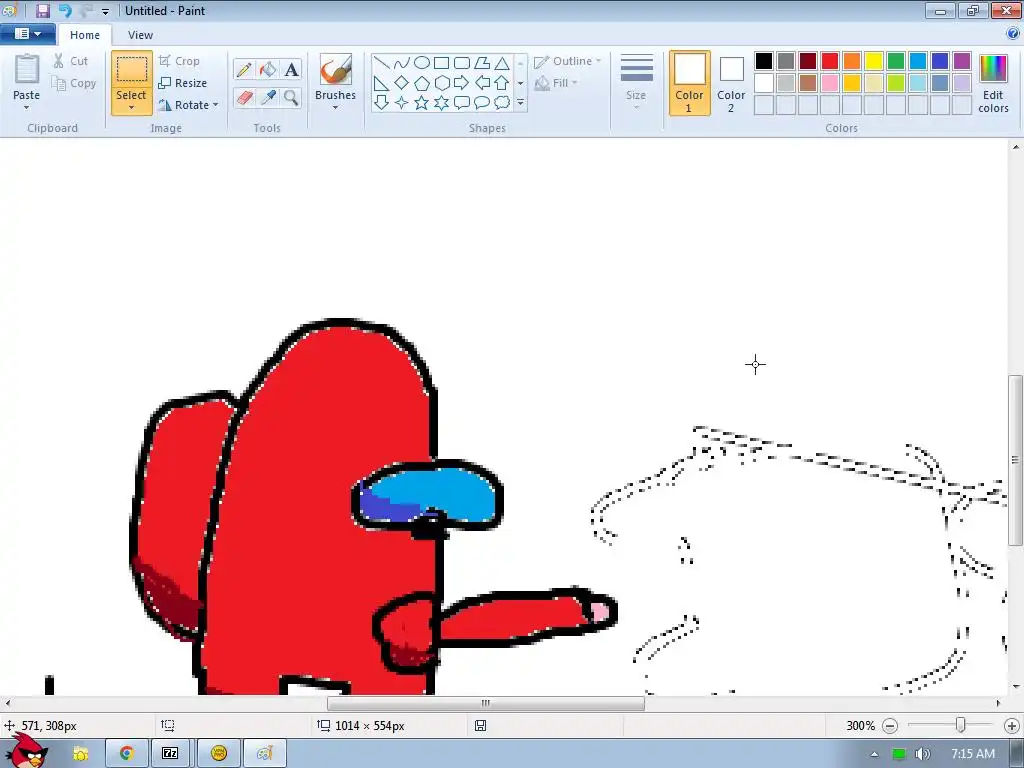Open the shape Fill dropdown
Screen dimensions: 1024x768
[556, 83]
